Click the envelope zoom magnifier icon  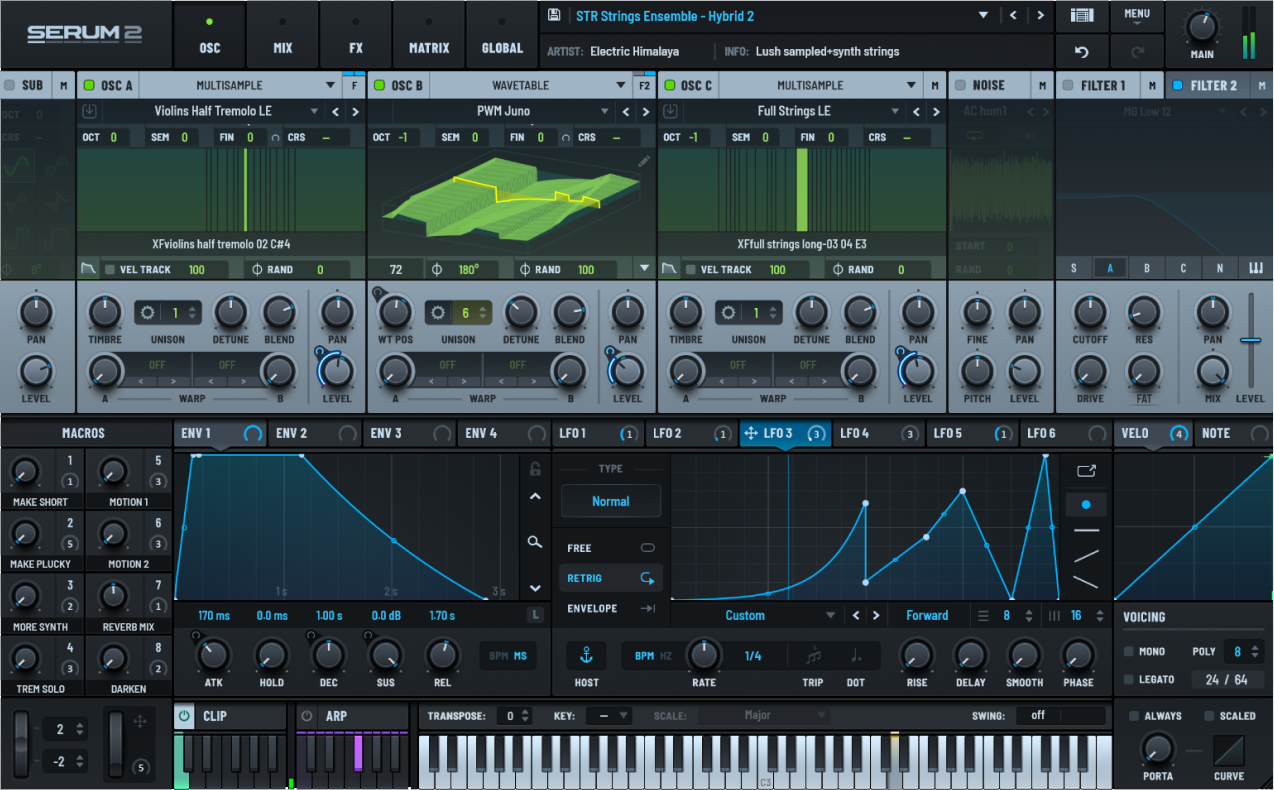click(535, 542)
